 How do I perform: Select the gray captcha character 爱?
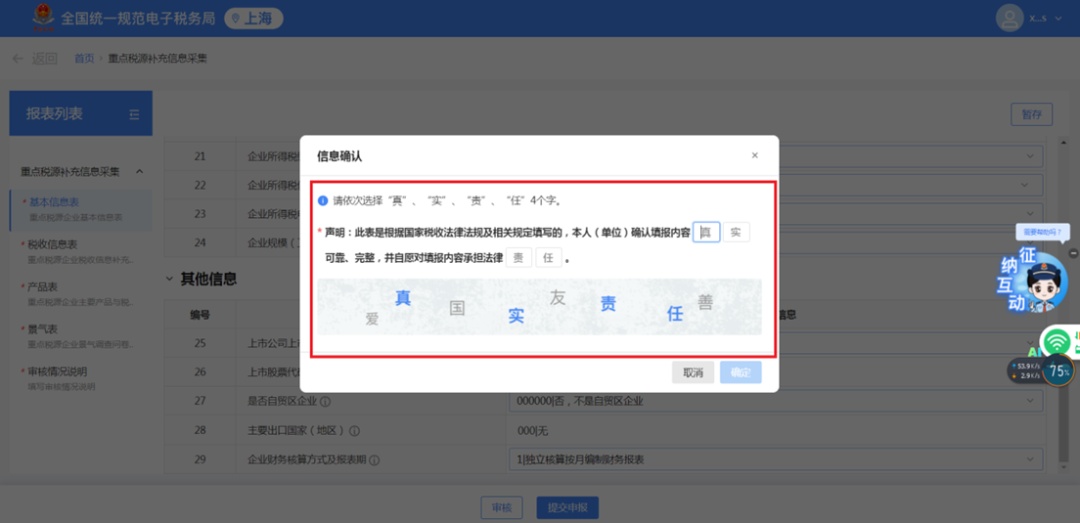click(373, 318)
